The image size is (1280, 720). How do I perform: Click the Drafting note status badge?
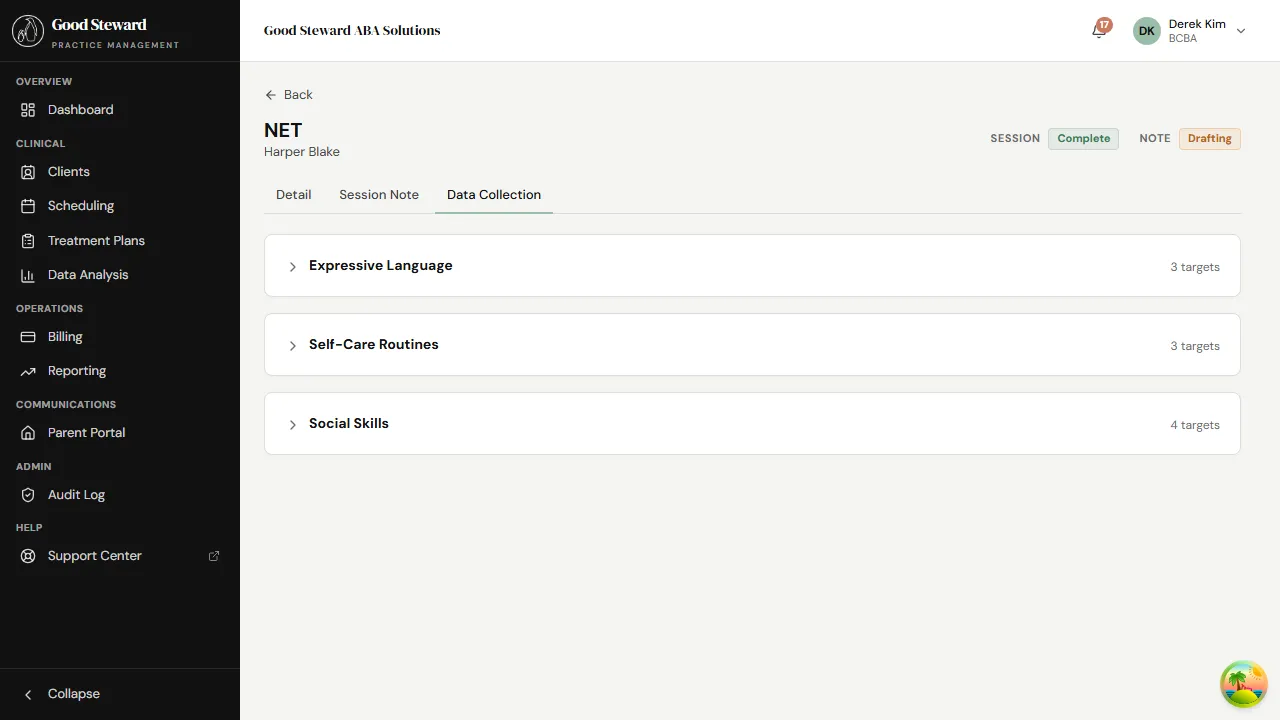1209,138
